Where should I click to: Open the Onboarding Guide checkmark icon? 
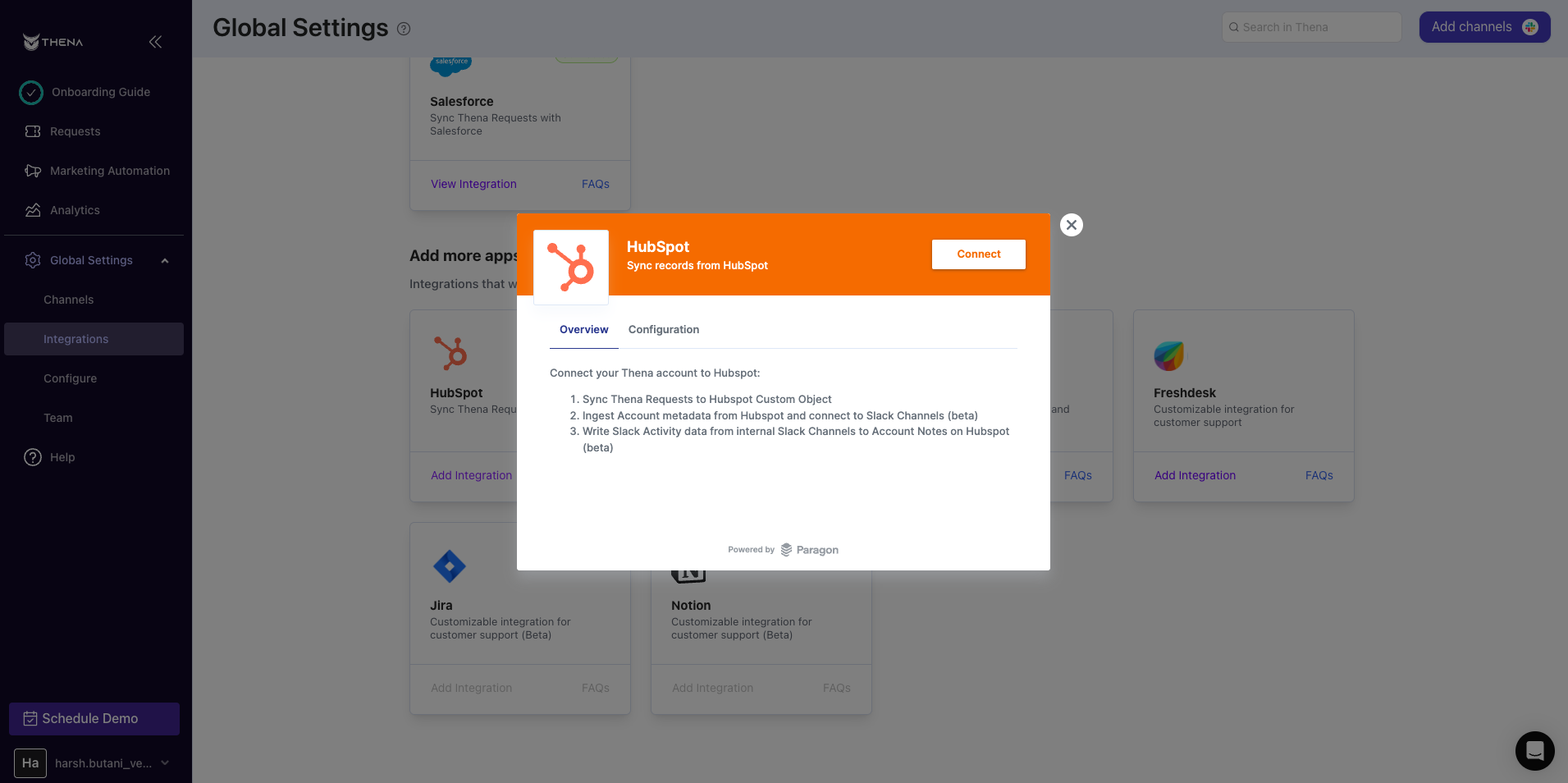31,93
